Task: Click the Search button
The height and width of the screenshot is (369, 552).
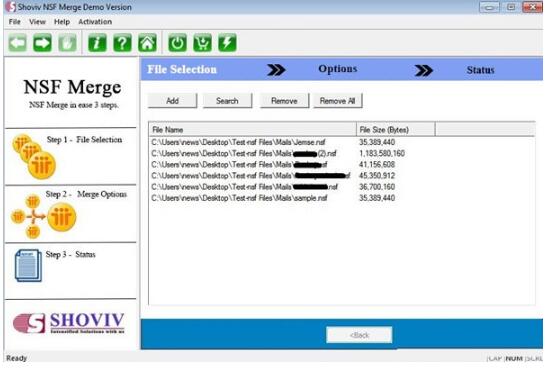Action: 227,101
